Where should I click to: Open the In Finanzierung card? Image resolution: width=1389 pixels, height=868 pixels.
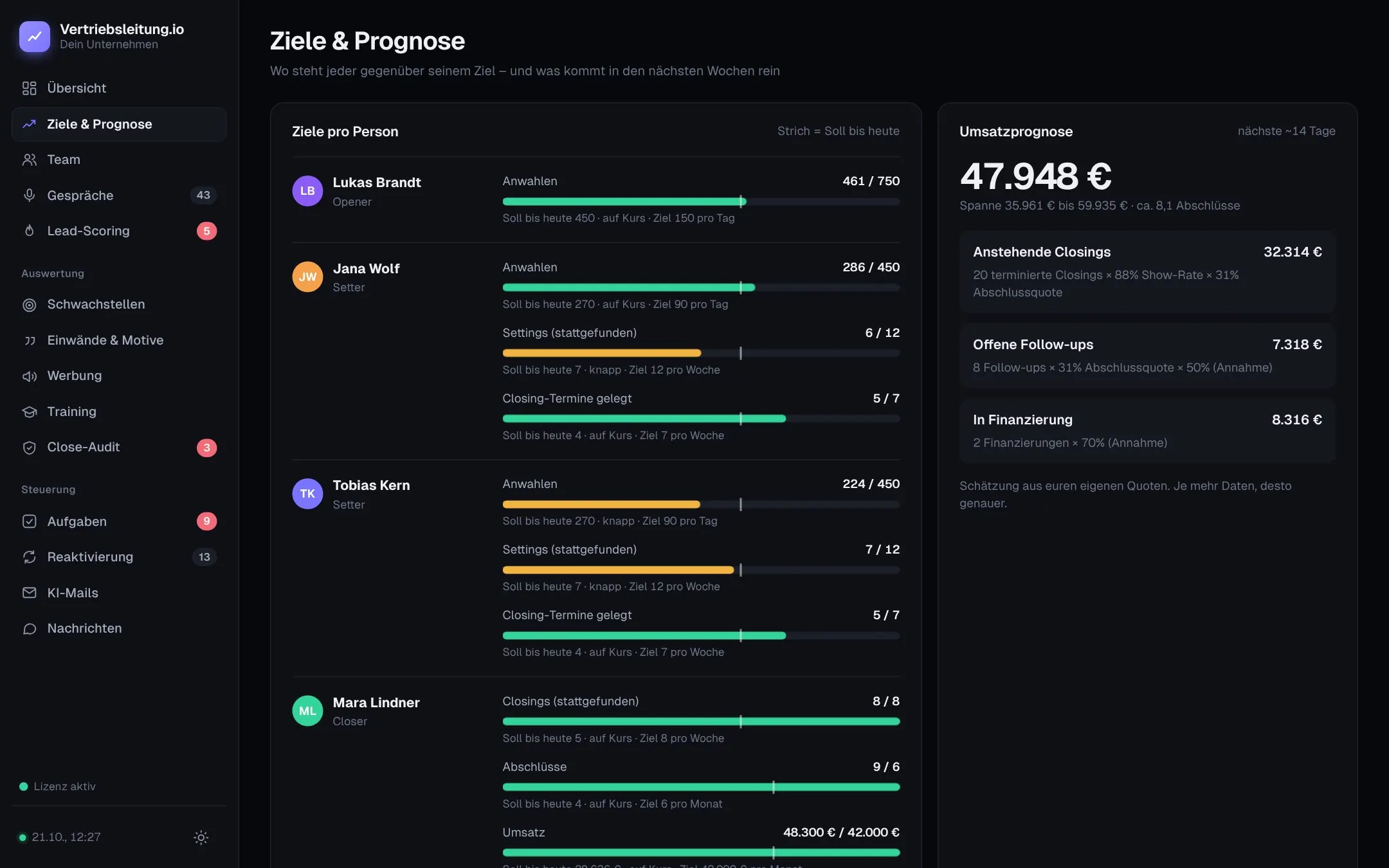coord(1147,431)
